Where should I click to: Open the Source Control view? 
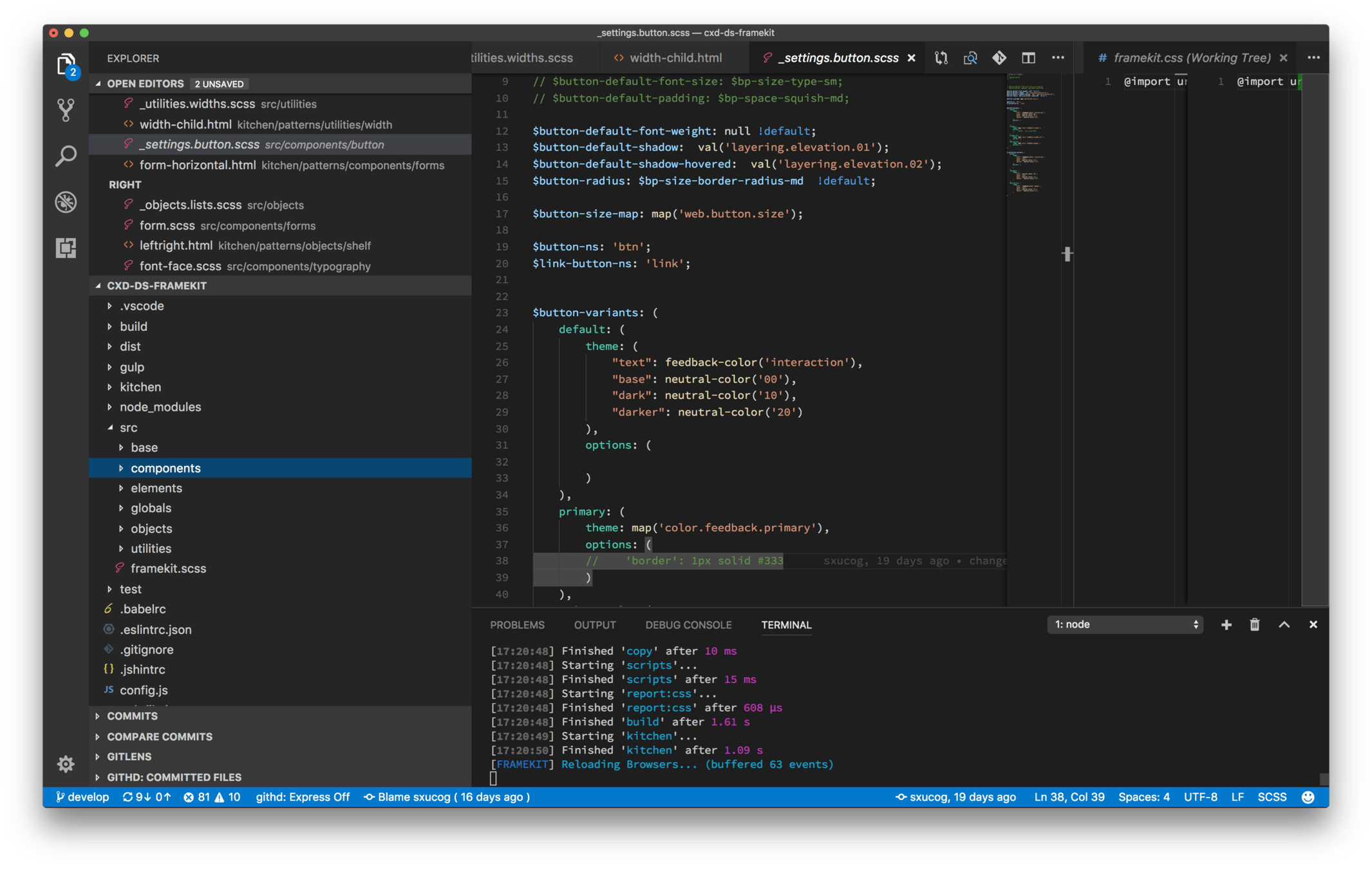(66, 110)
